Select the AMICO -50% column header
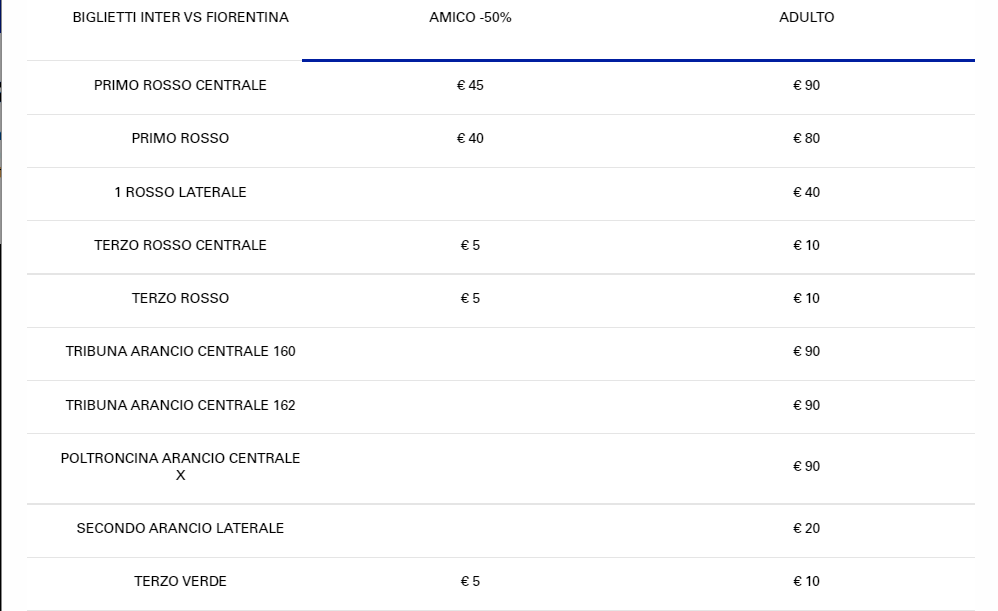This screenshot has height=611, width=998. pos(470,18)
